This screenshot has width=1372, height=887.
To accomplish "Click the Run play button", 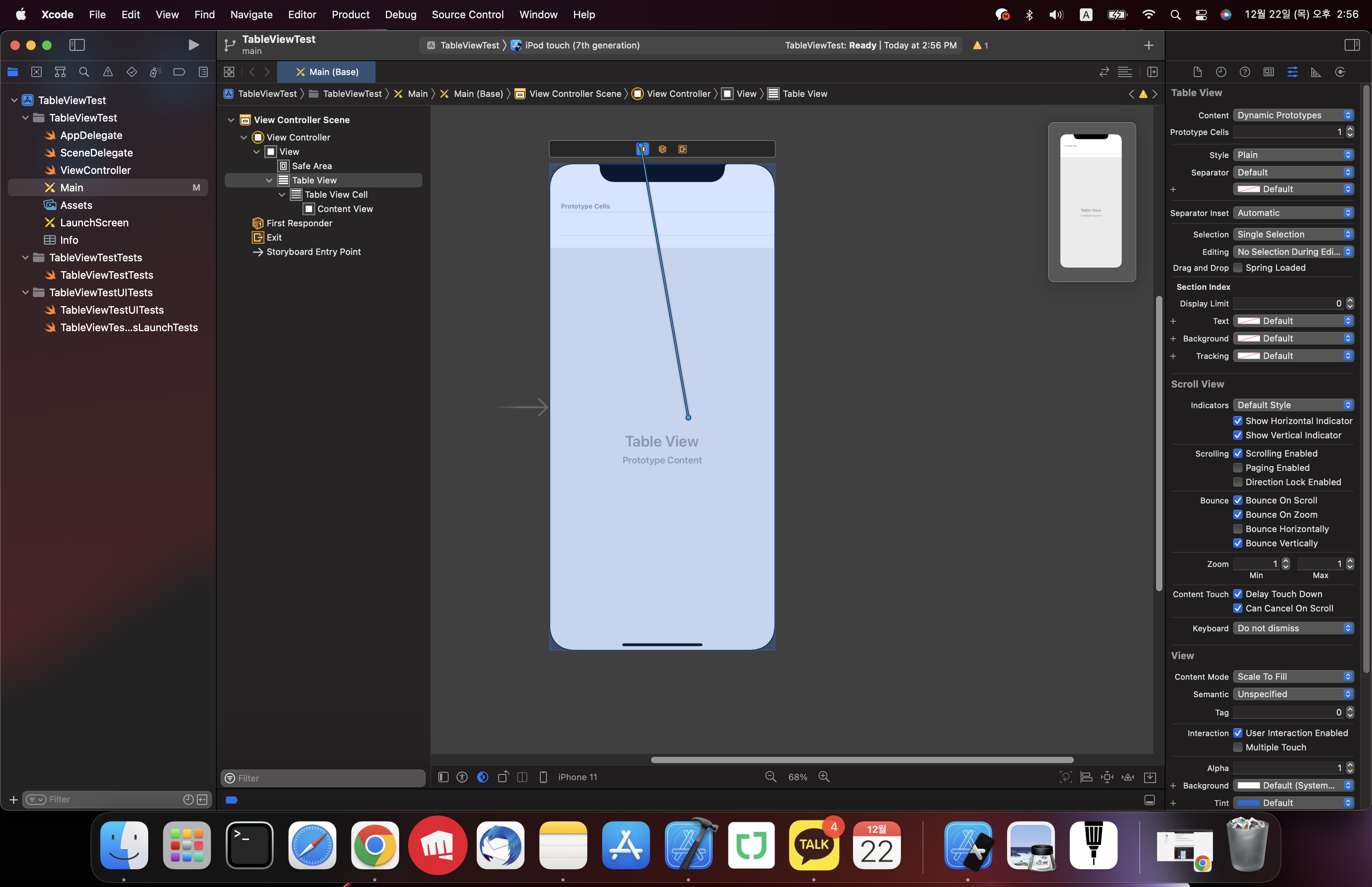I will pyautogui.click(x=193, y=45).
